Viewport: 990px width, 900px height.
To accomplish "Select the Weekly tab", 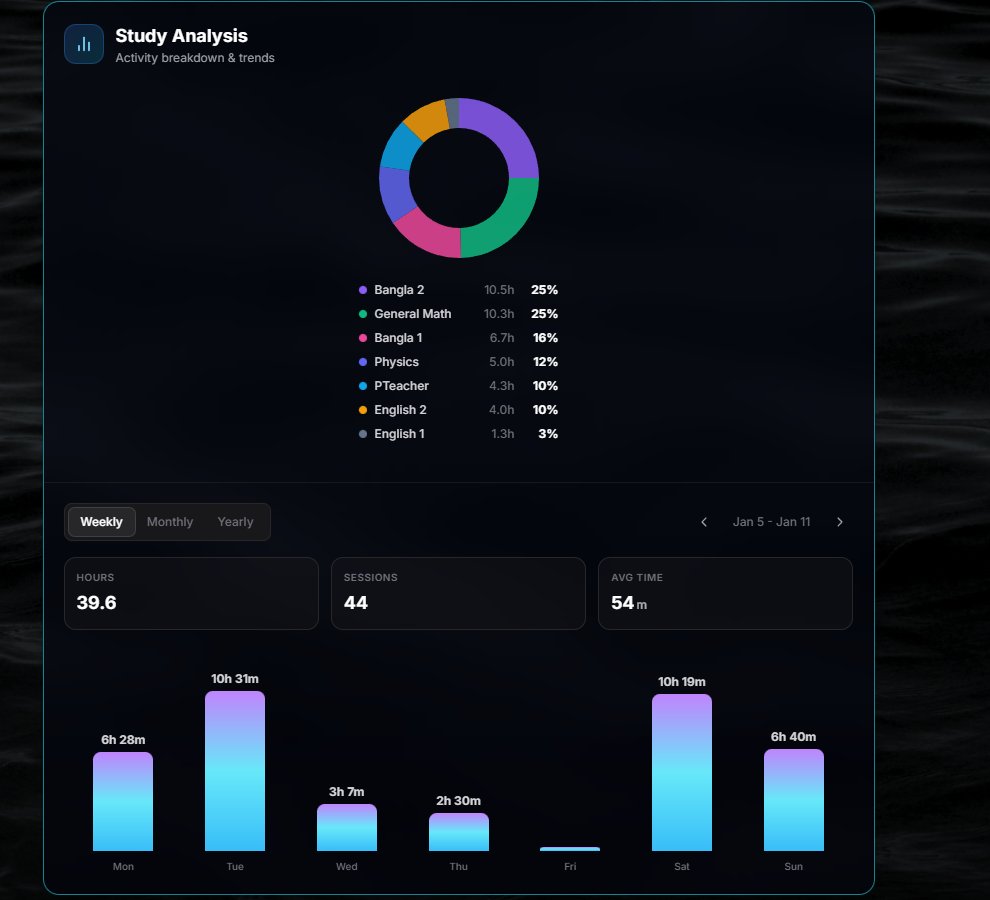I will 102,522.
